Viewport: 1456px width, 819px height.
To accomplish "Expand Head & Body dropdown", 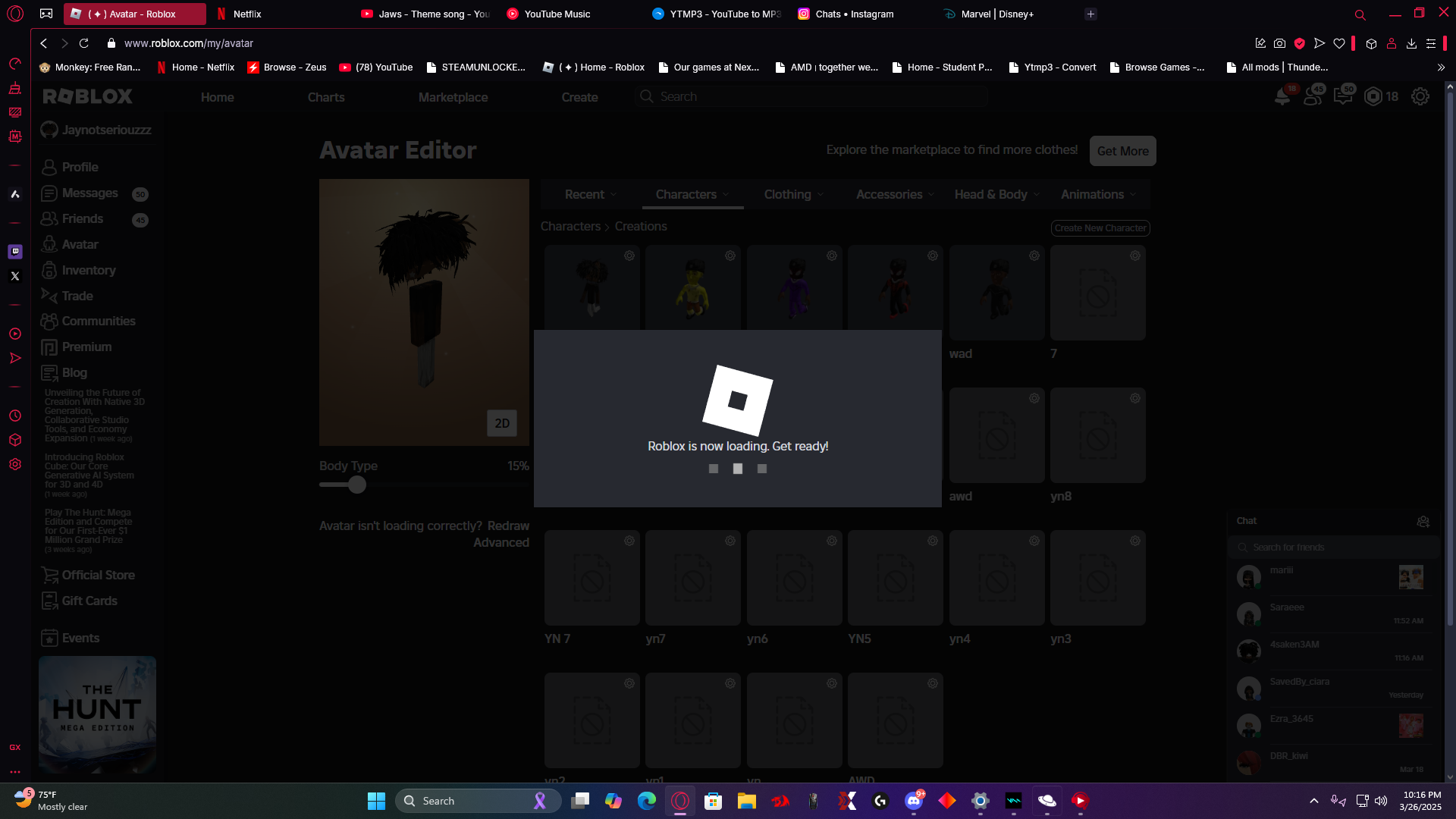I will click(x=996, y=195).
